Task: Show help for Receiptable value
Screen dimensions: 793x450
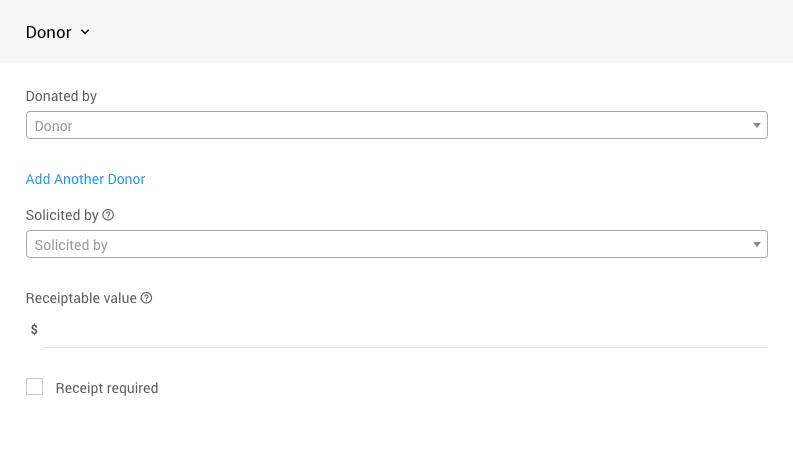Action: tap(147, 298)
